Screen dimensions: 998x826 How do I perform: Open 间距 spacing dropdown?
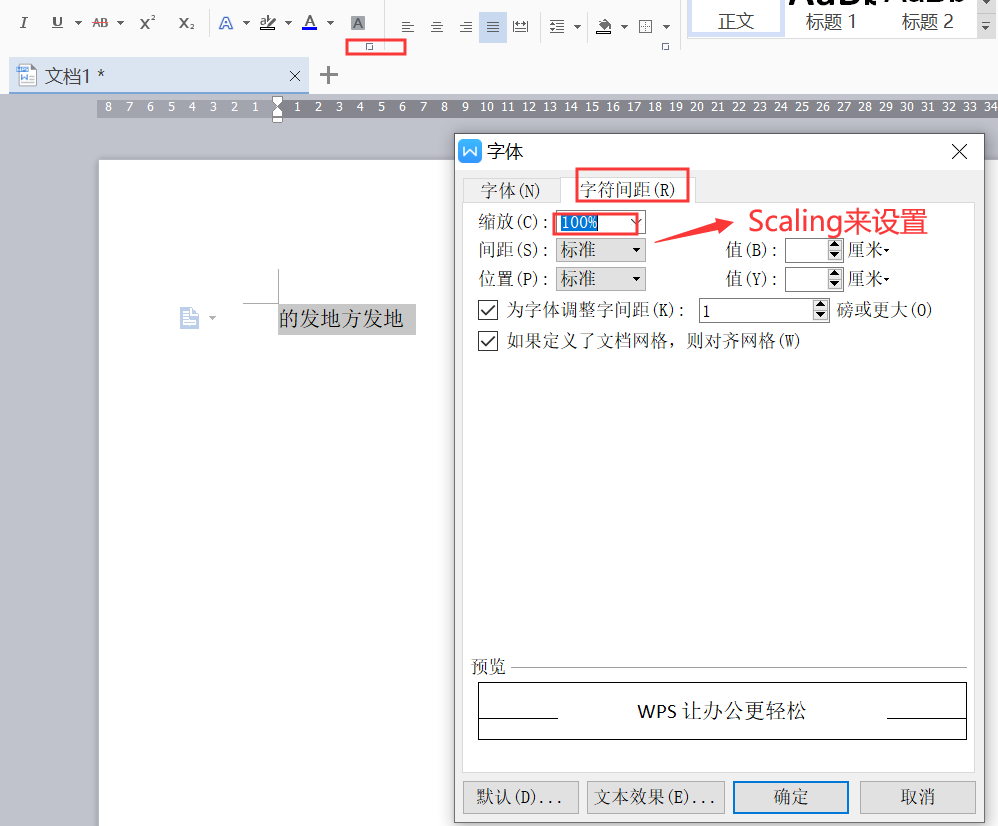(601, 250)
